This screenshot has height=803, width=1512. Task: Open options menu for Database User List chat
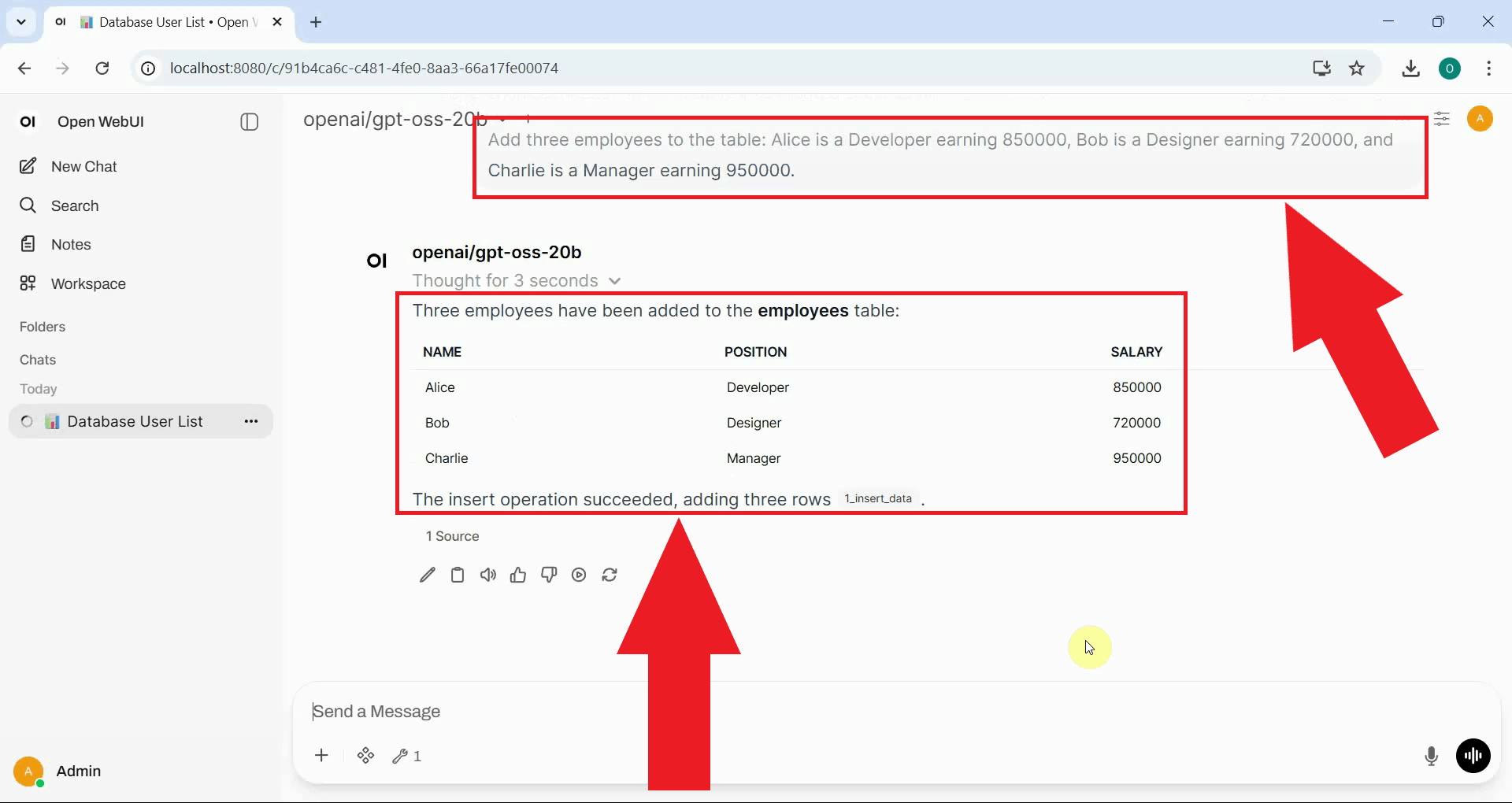tap(251, 421)
